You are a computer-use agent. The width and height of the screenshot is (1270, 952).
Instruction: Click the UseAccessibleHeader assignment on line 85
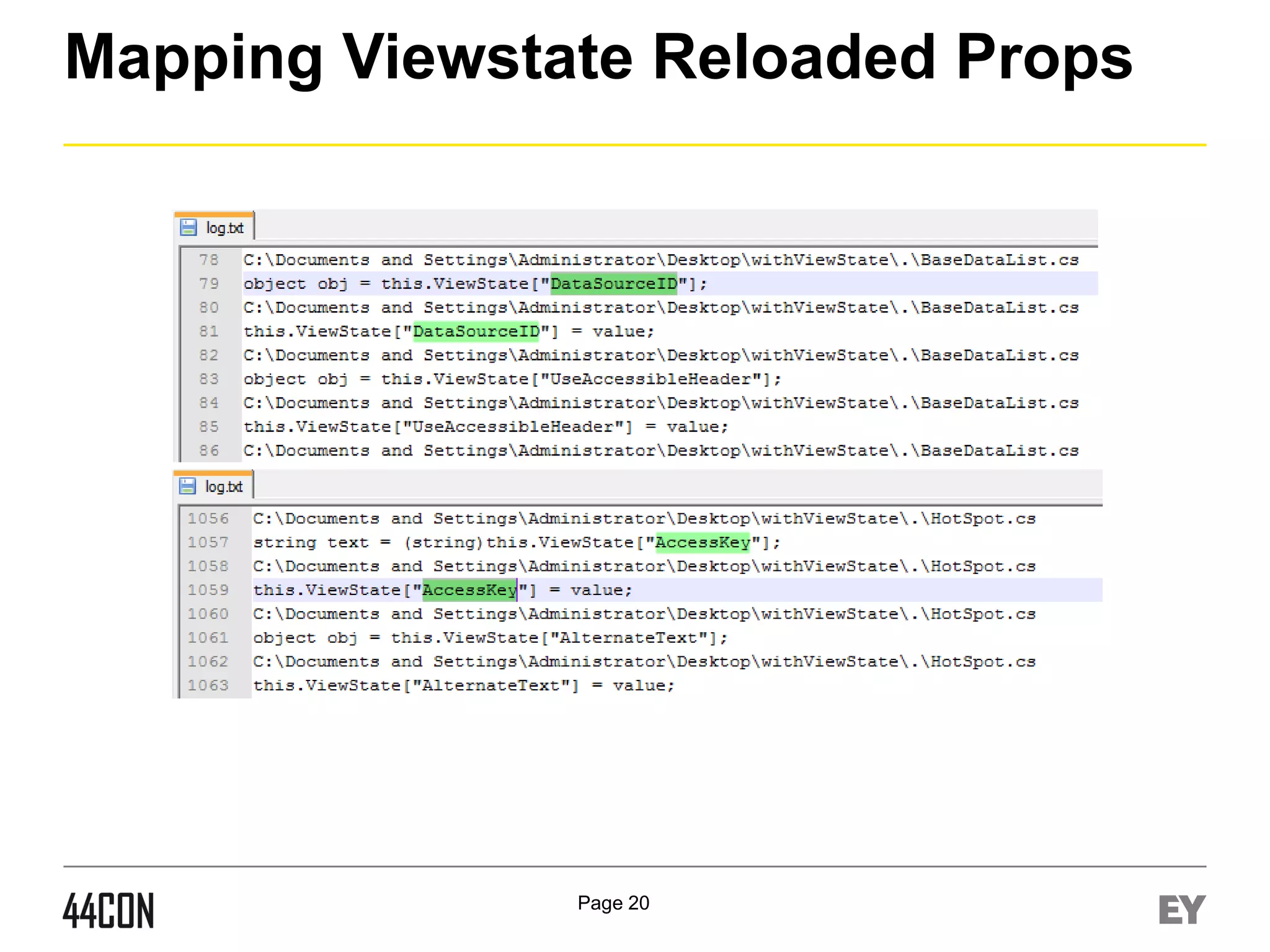[486, 426]
